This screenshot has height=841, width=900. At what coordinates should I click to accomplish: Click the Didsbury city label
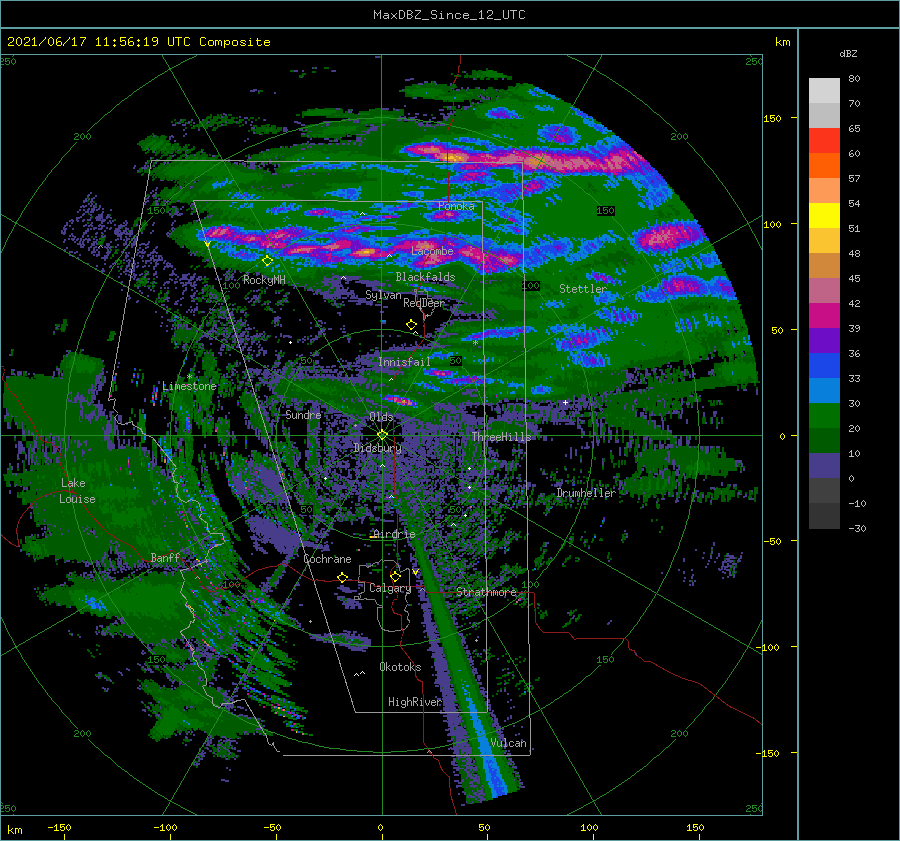pyautogui.click(x=378, y=448)
